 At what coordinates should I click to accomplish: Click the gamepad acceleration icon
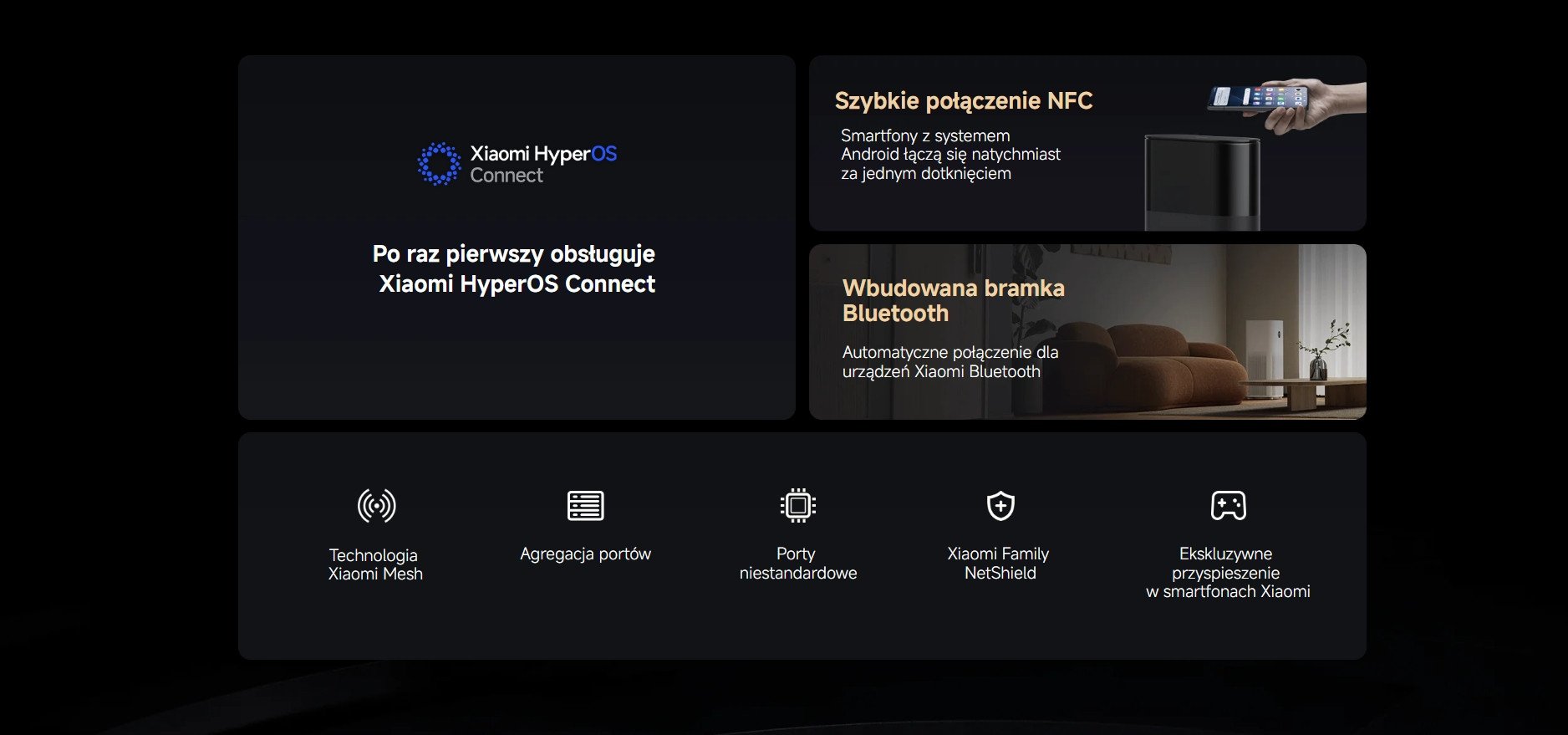click(x=1228, y=506)
